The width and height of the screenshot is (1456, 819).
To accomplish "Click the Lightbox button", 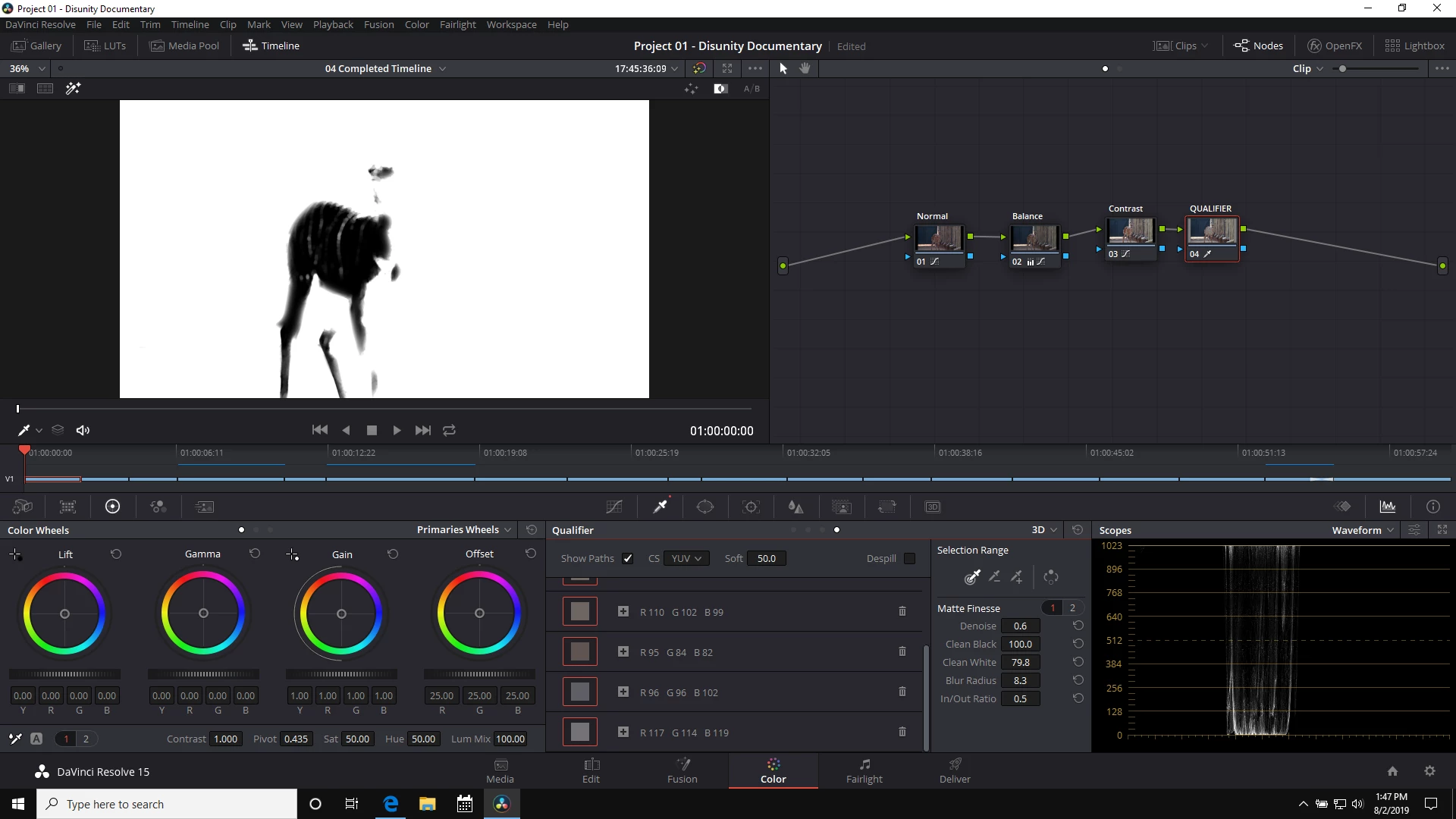I will pos(1414,45).
